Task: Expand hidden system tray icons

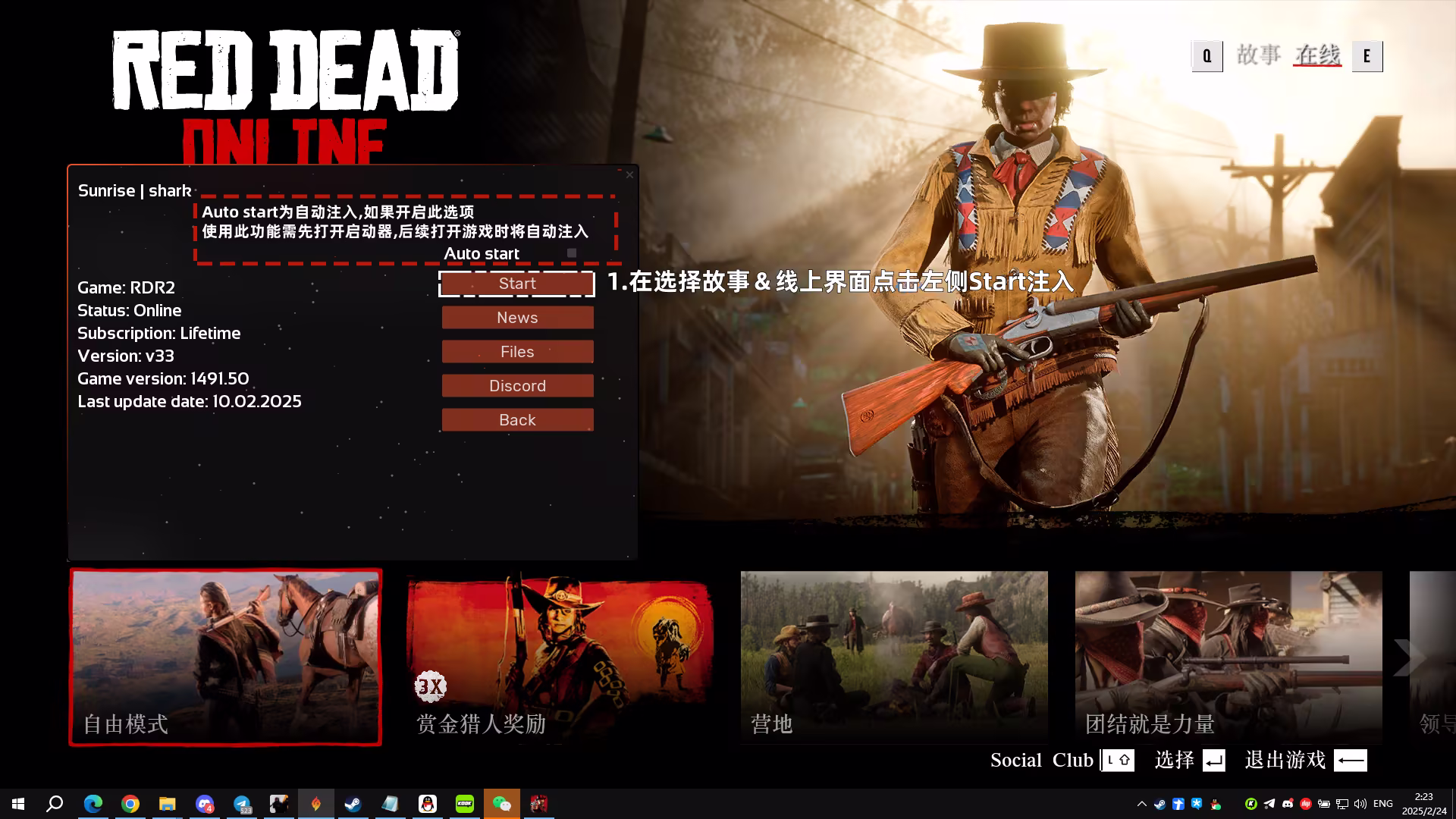Action: click(x=1141, y=804)
